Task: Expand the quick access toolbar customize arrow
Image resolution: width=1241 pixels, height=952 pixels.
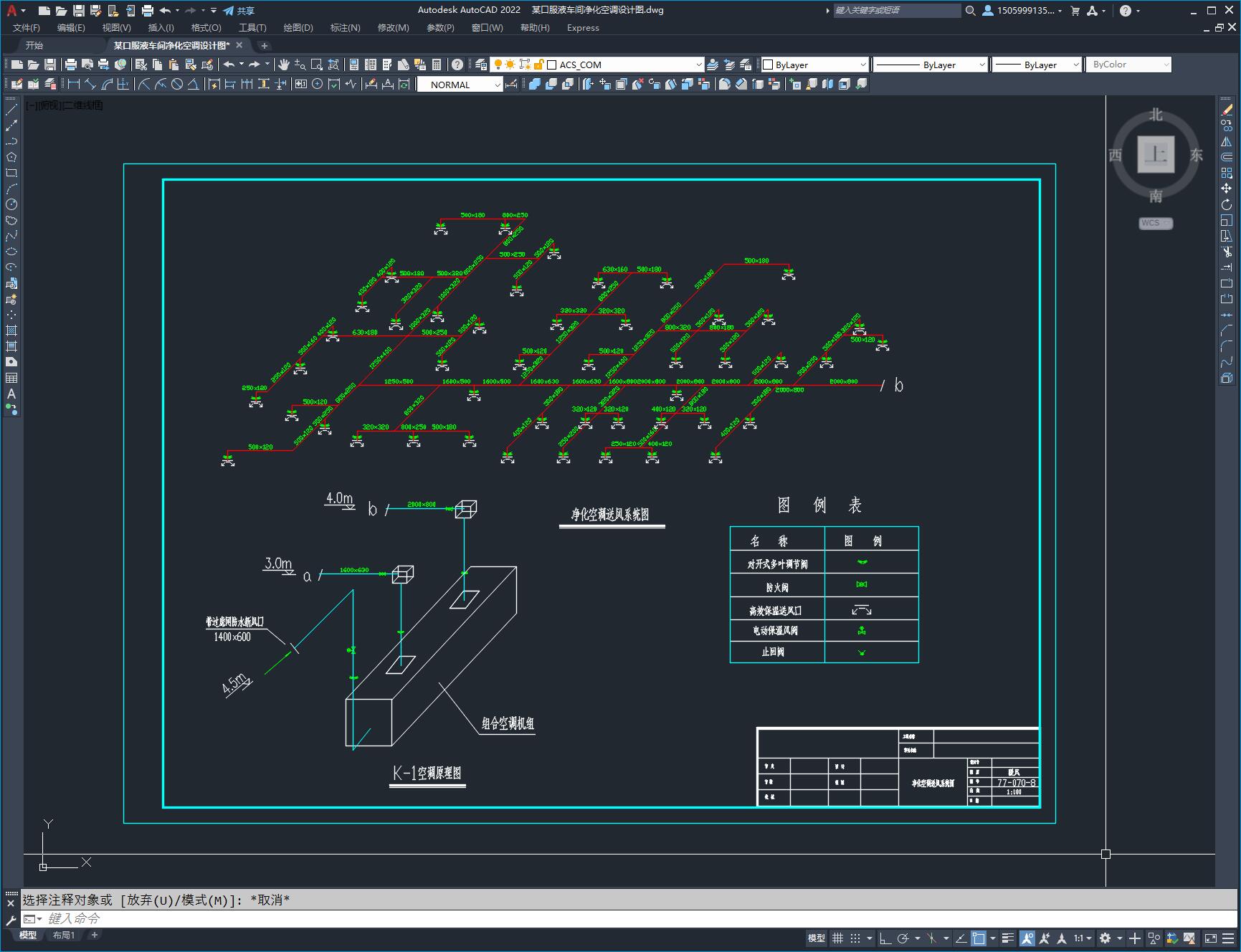Action: pos(214,10)
